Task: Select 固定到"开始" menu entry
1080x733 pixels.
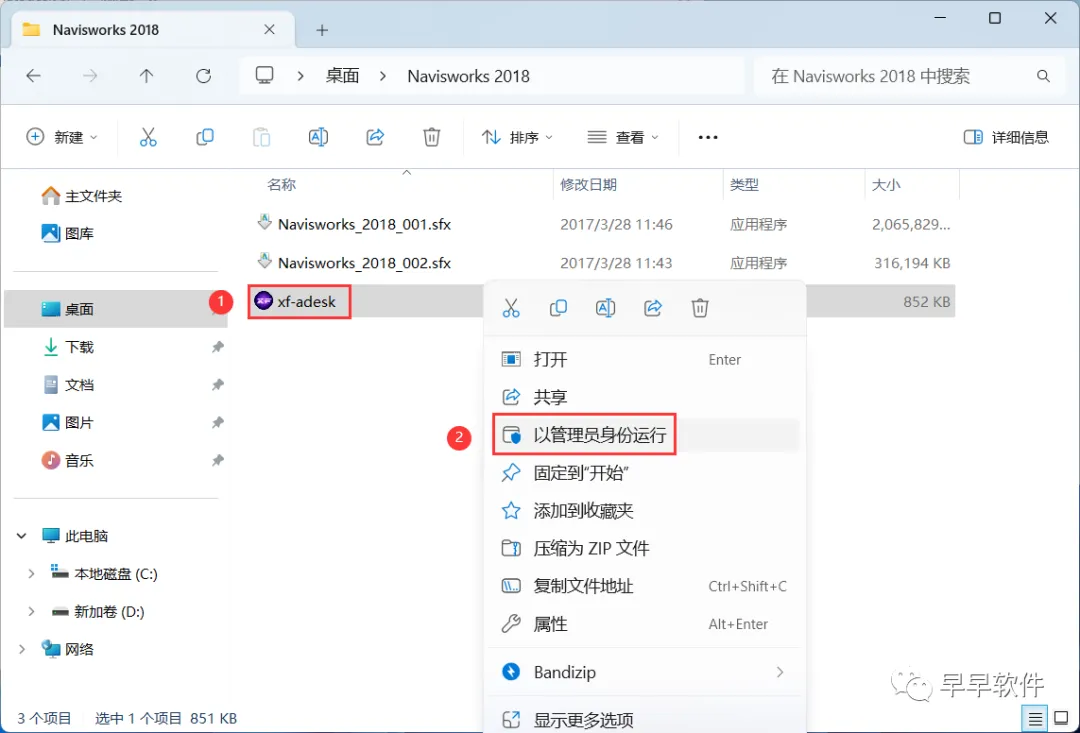Action: 645,473
